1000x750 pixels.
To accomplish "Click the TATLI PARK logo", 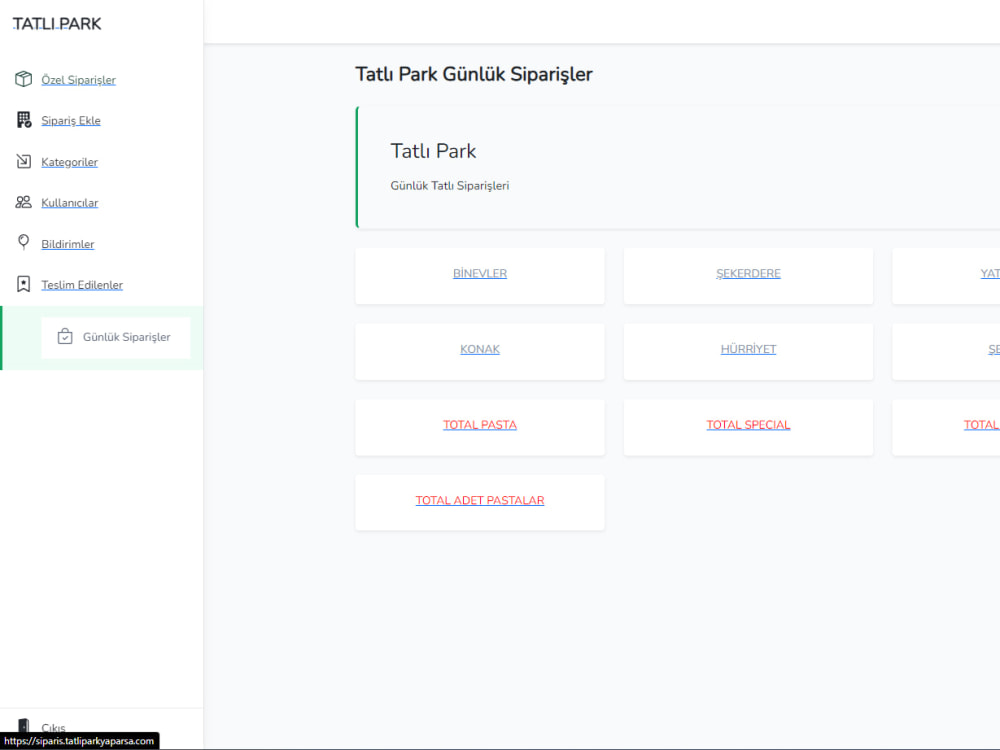I will click(x=57, y=24).
